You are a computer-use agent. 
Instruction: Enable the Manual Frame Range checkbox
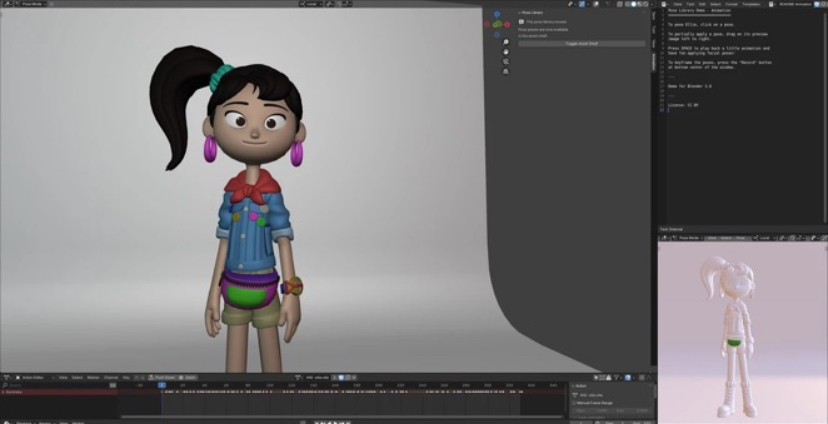(x=574, y=403)
